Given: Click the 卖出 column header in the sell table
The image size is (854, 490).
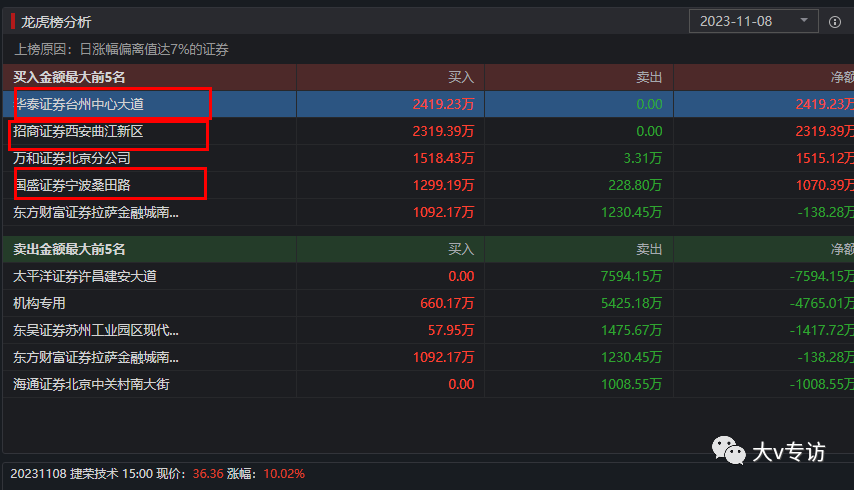Looking at the screenshot, I should click(648, 250).
